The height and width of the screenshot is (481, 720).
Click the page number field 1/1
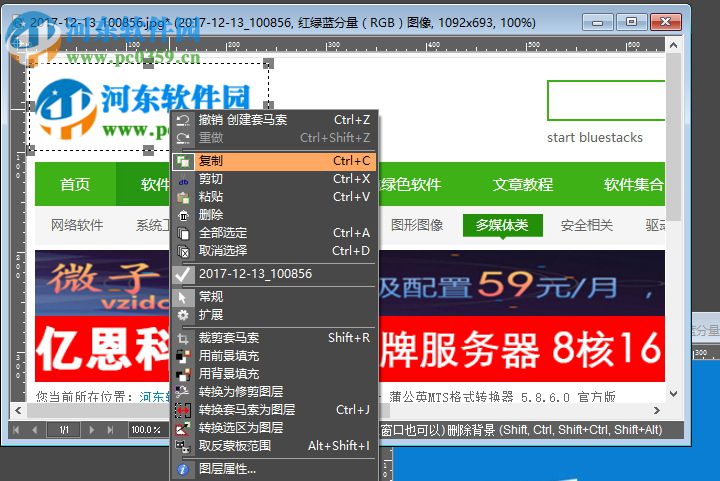64,430
